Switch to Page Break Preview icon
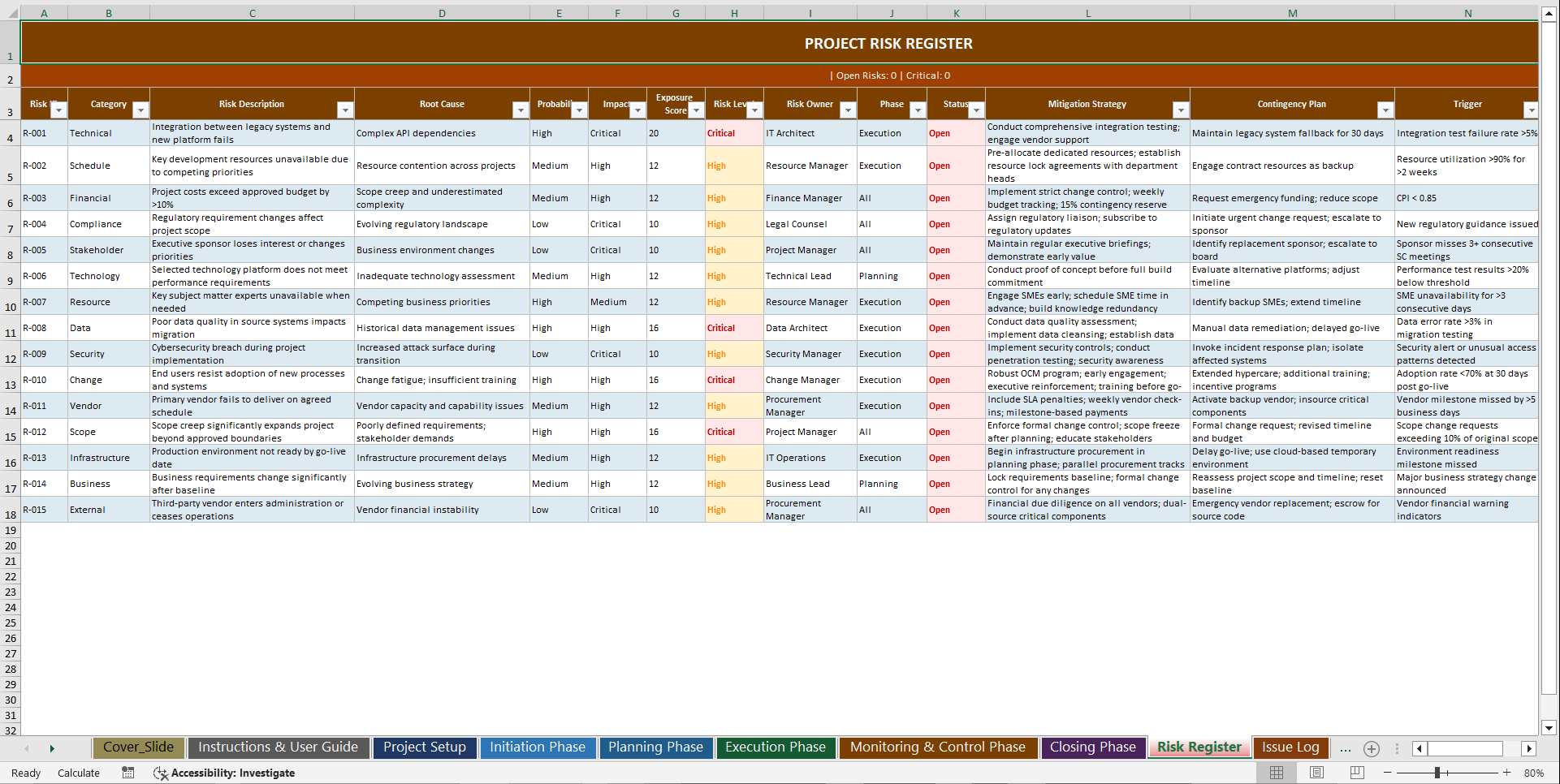 [1356, 773]
